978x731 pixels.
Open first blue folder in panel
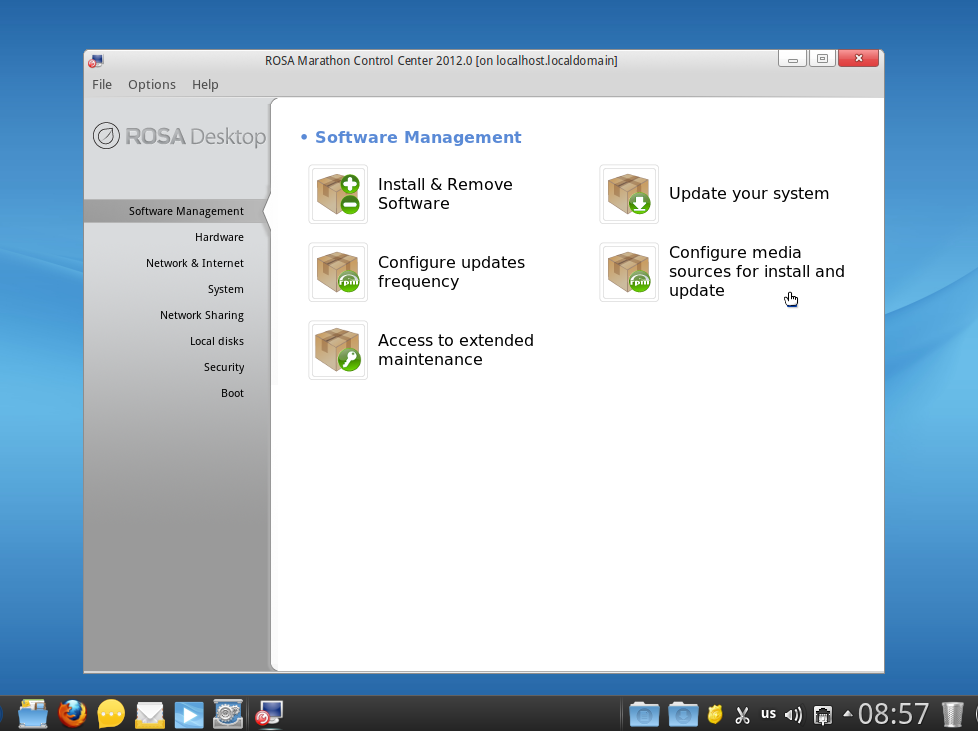(x=644, y=714)
